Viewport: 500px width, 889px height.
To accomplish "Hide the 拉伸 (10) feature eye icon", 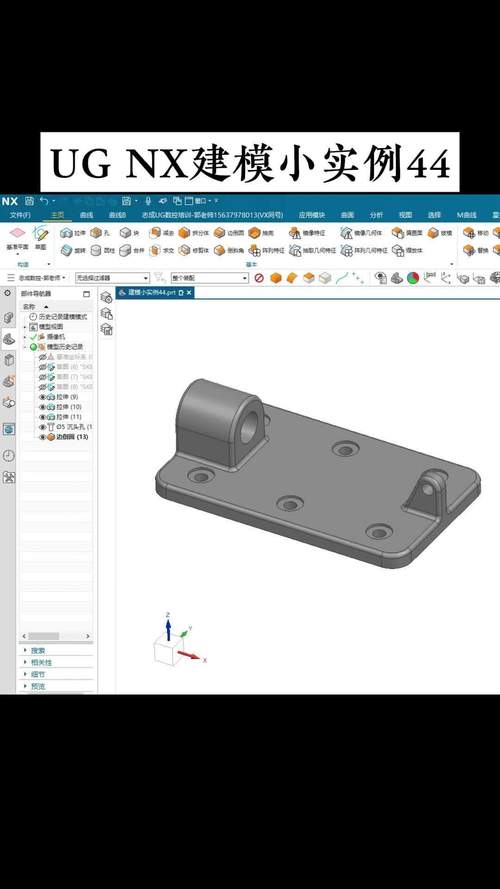I will pyautogui.click(x=43, y=407).
